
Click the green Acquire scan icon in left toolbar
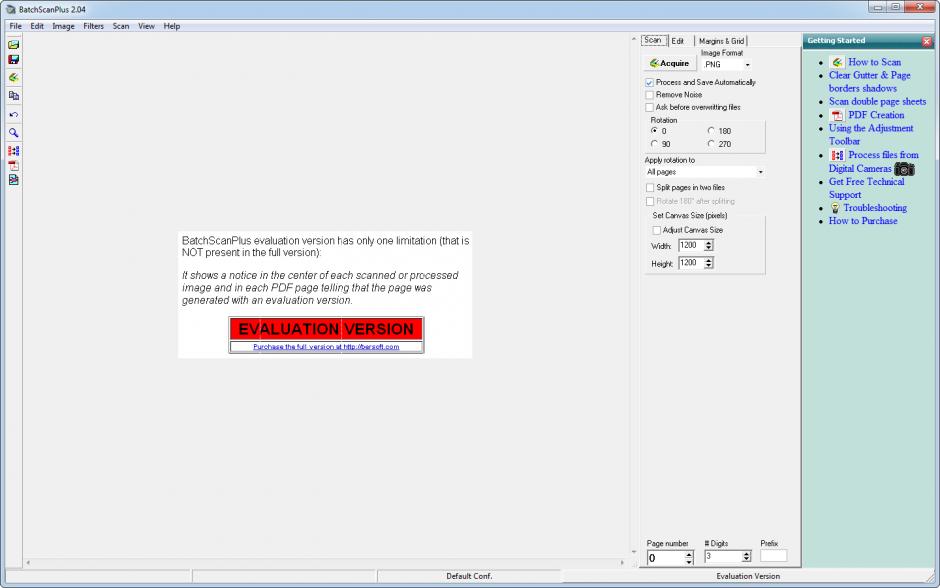point(13,77)
